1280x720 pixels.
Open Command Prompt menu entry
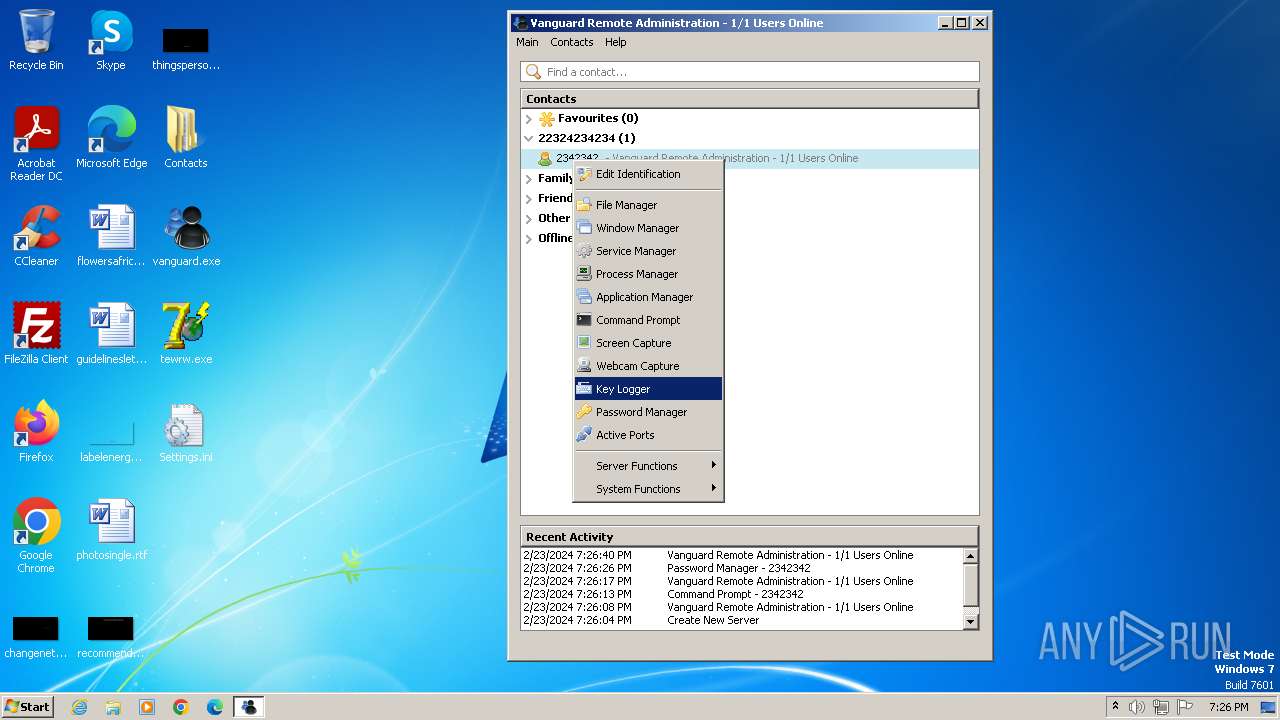click(x=648, y=320)
